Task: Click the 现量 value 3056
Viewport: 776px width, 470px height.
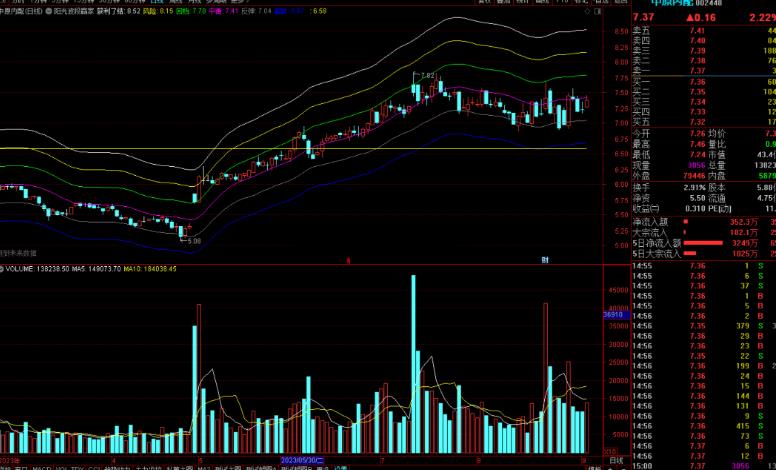Action: coord(696,165)
